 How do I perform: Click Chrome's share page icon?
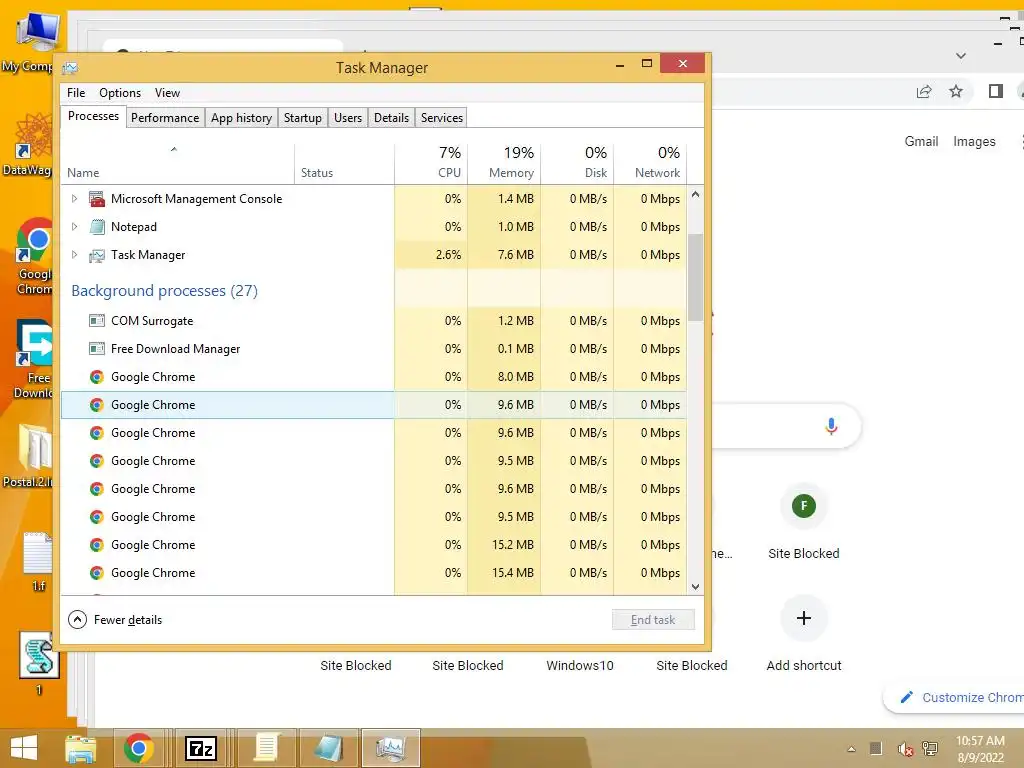pos(924,91)
